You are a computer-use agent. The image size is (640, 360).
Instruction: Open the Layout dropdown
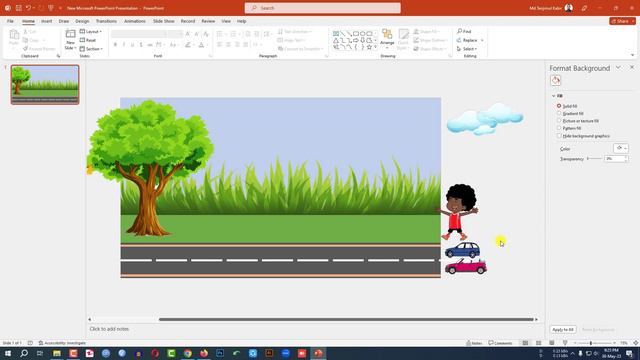coord(91,31)
